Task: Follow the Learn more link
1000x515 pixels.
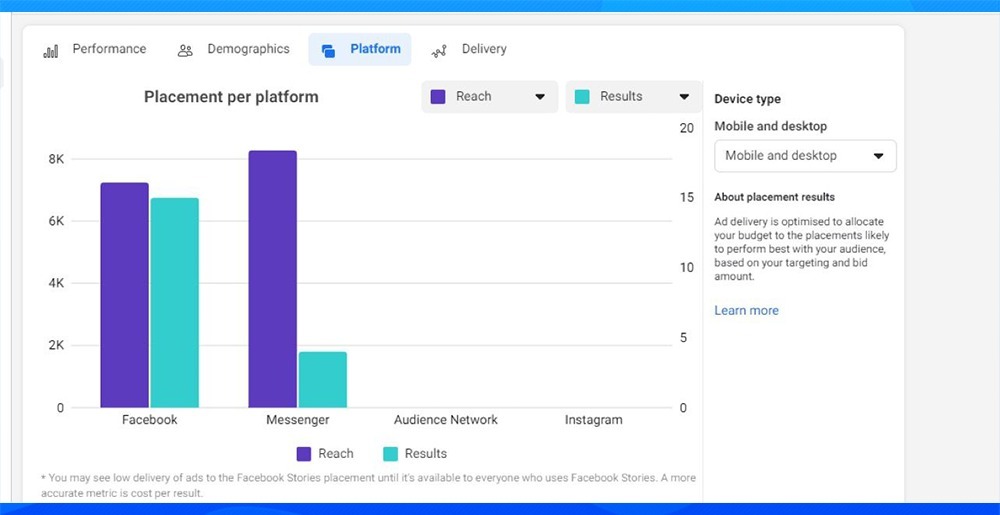Action: coord(746,311)
